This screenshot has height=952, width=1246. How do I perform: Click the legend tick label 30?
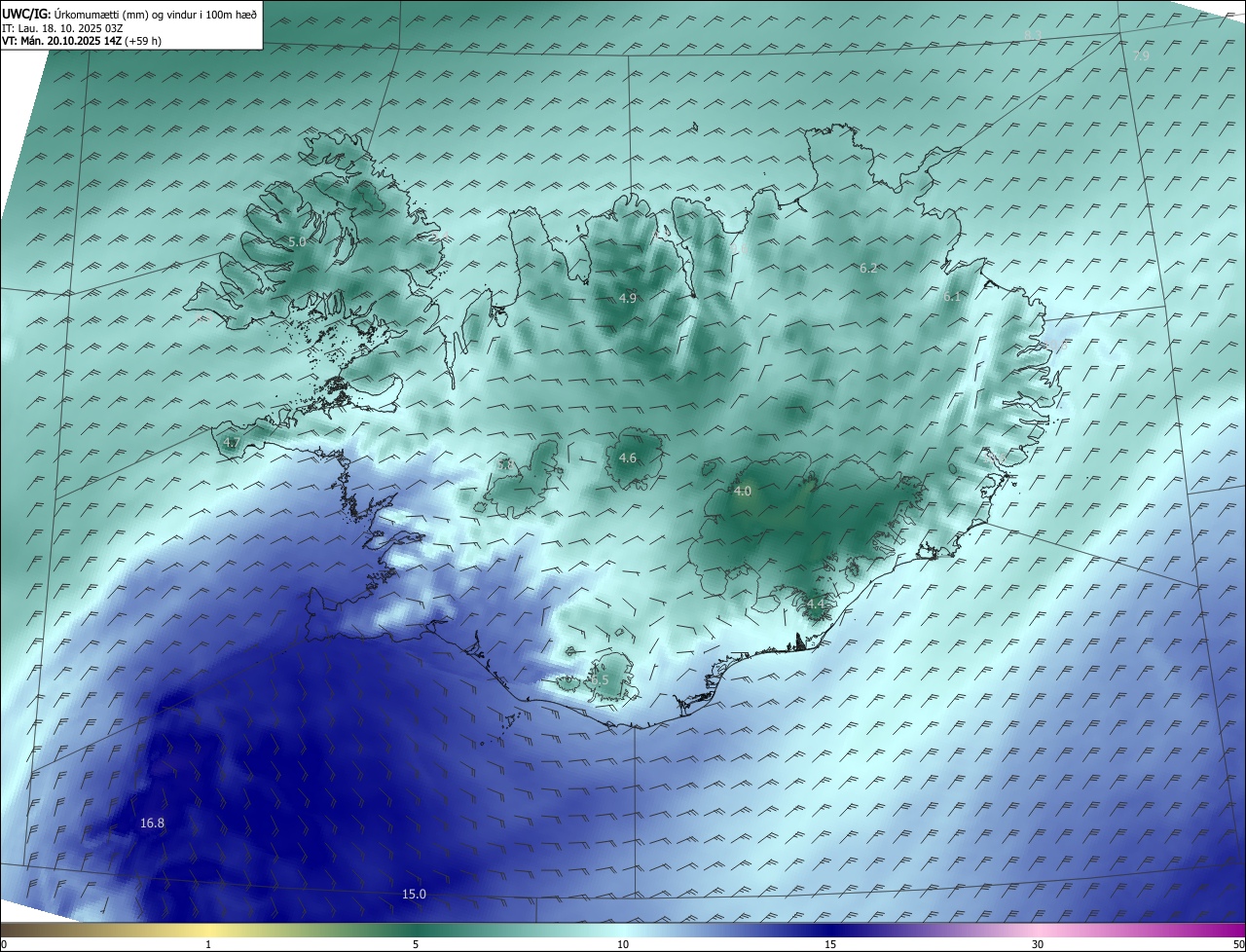tap(1038, 944)
